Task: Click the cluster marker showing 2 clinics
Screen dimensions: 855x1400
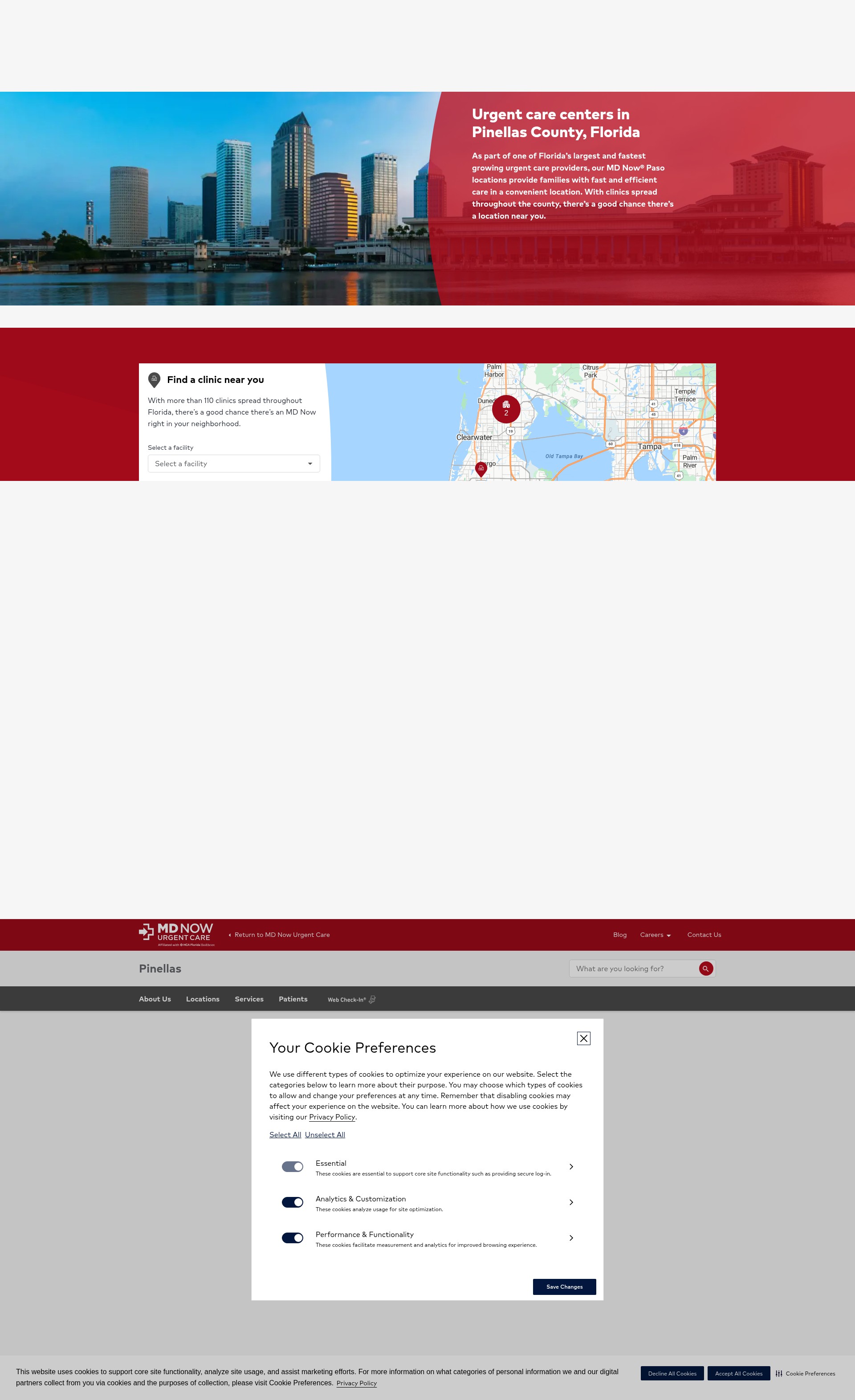Action: tap(506, 409)
